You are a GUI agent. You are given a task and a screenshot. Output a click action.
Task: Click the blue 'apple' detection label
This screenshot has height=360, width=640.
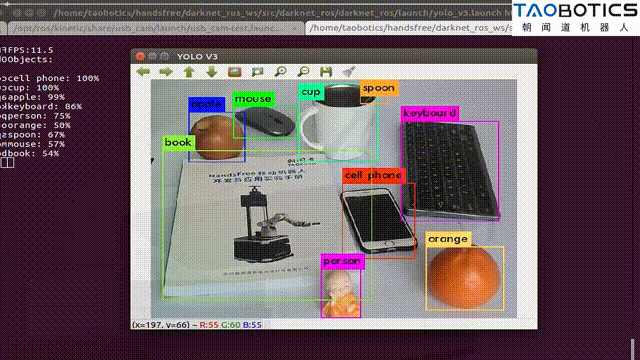click(x=207, y=104)
